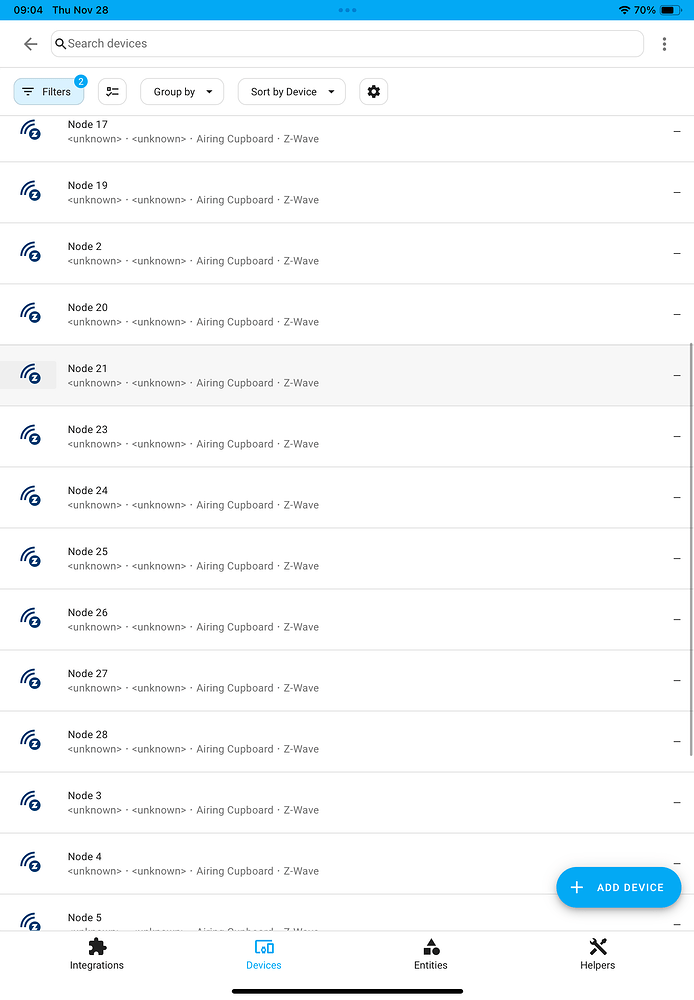The height and width of the screenshot is (1000, 694).
Task: Open the three-dot overflow menu
Action: pyautogui.click(x=664, y=44)
